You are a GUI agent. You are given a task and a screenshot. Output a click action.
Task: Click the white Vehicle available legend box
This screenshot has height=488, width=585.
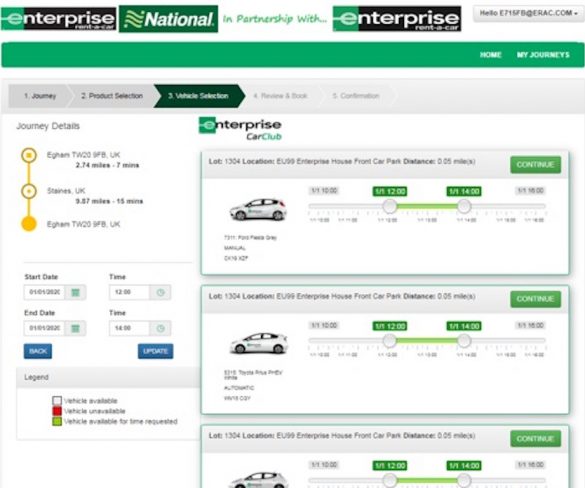coord(57,401)
